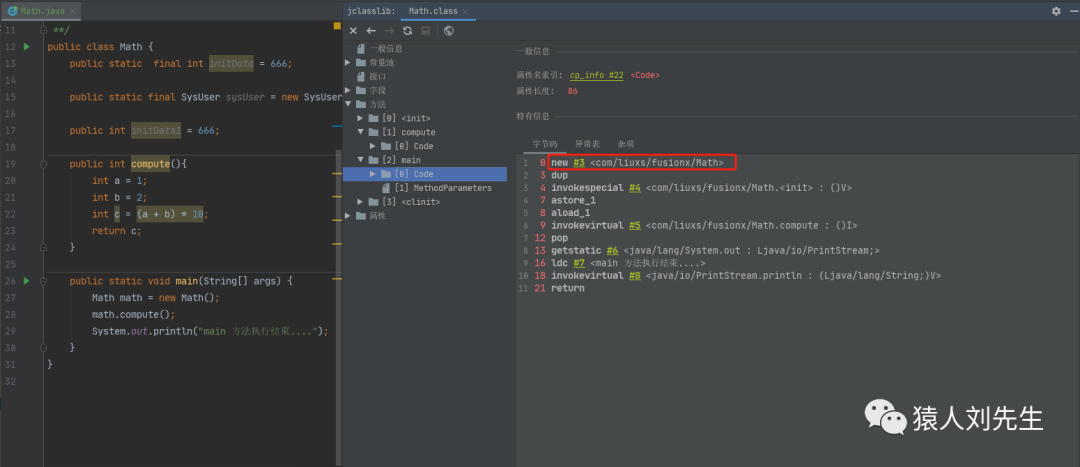Click the forward arrow in jclasslib toolbar
Screen dimensions: 1080x467
(389, 31)
